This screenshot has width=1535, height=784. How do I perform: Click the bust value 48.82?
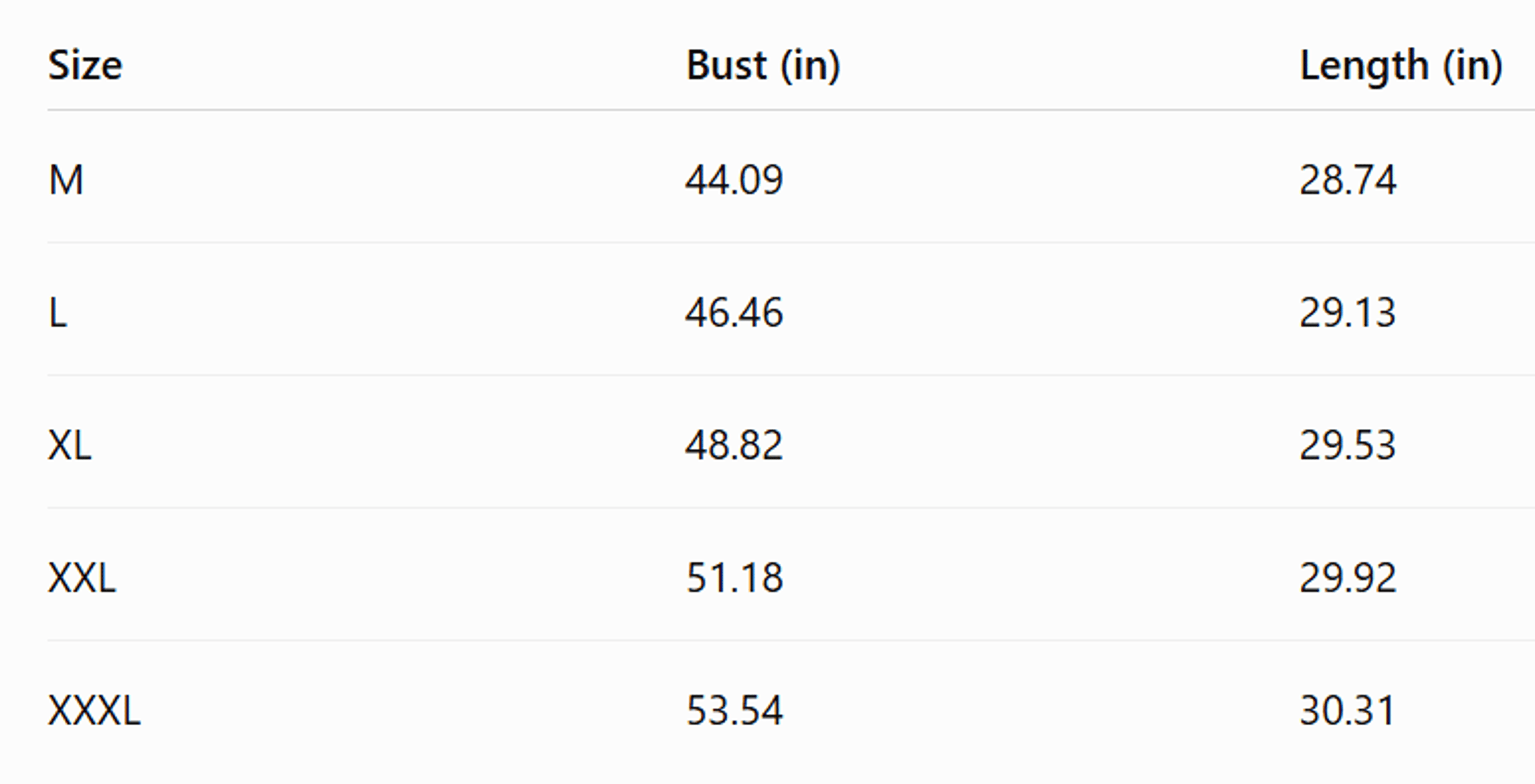coord(734,445)
